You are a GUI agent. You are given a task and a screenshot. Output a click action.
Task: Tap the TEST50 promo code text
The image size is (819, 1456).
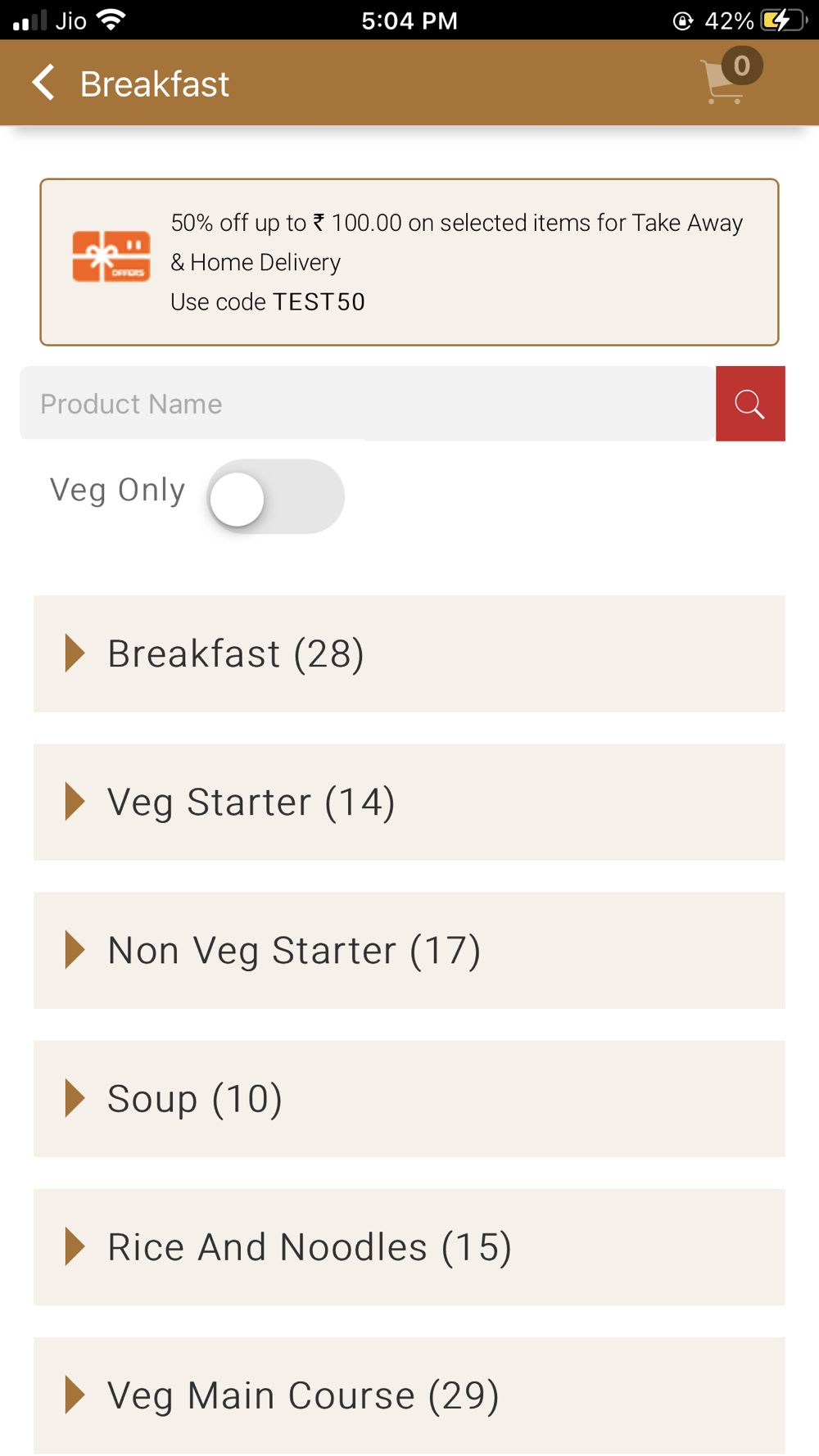[319, 302]
